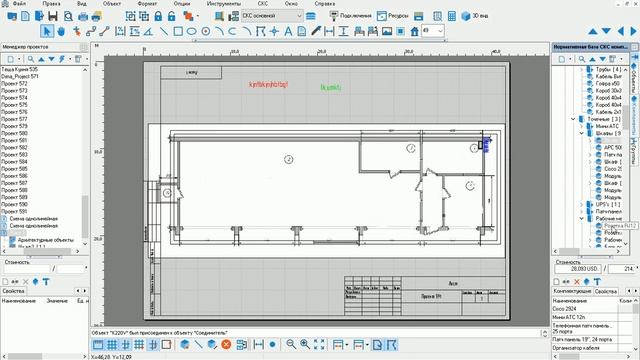Viewport: 640px width, 360px height.
Task: Open the 'Правка' menu
Action: tap(51, 4)
